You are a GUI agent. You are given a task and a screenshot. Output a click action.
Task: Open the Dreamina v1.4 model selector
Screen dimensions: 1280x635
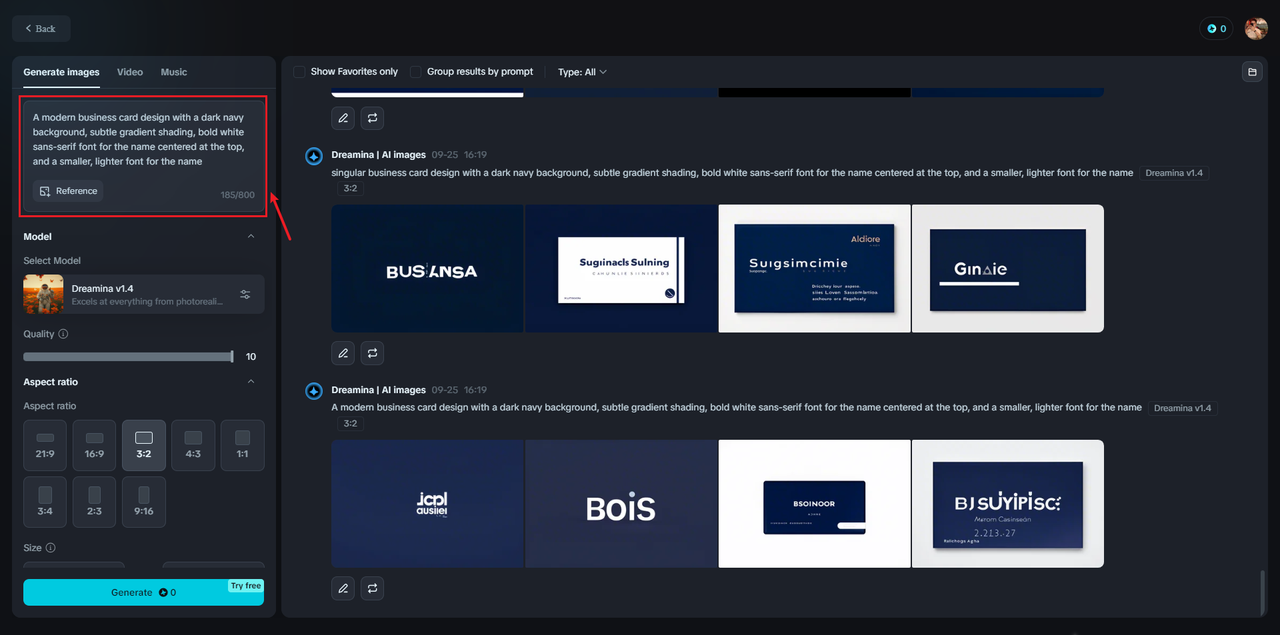pos(144,294)
